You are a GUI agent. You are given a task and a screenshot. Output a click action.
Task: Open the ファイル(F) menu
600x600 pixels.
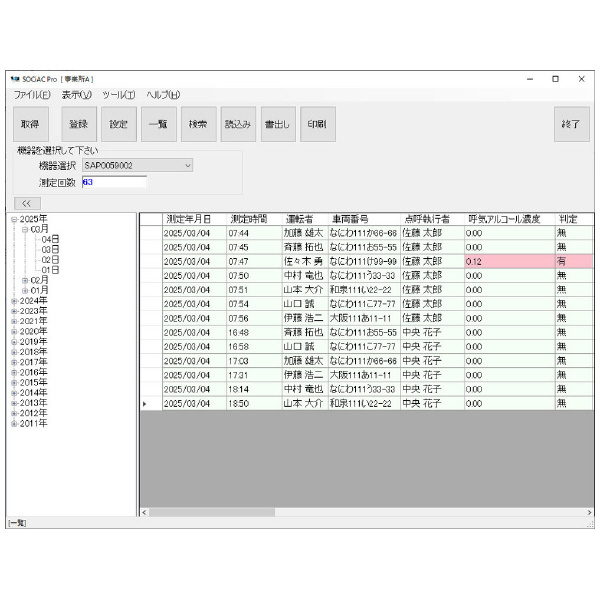32,94
